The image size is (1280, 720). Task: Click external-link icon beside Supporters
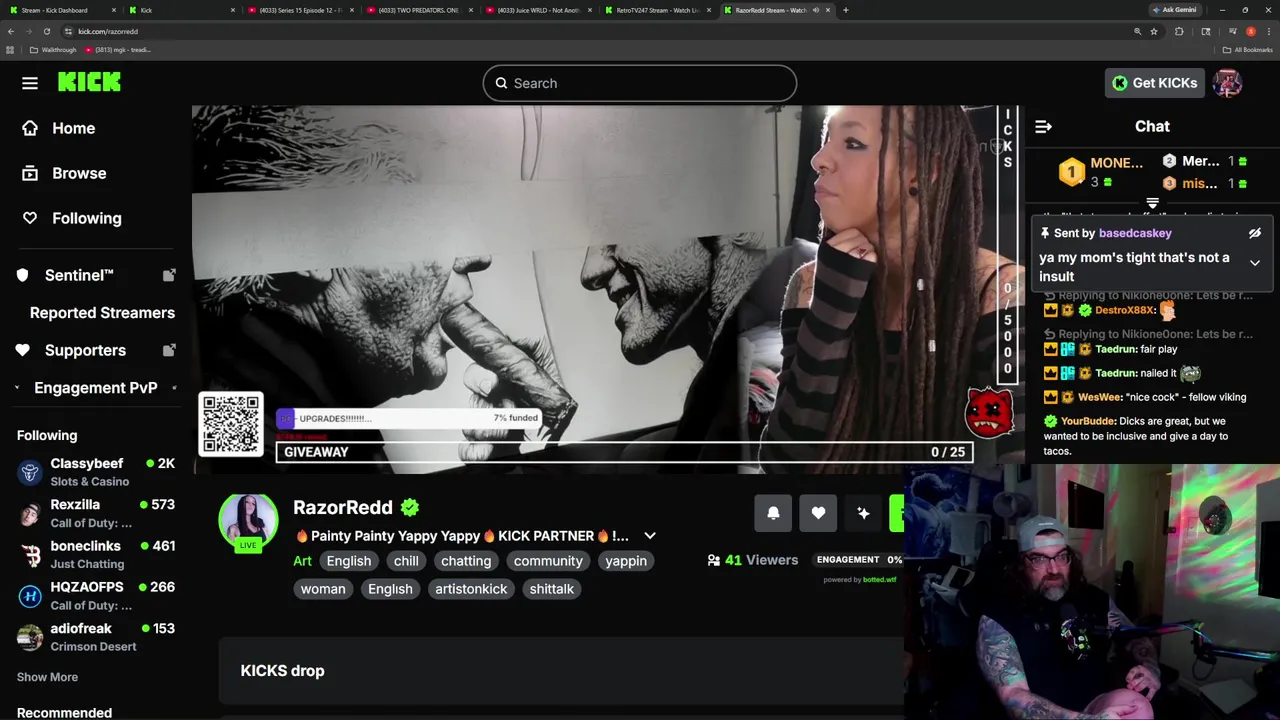coord(169,350)
